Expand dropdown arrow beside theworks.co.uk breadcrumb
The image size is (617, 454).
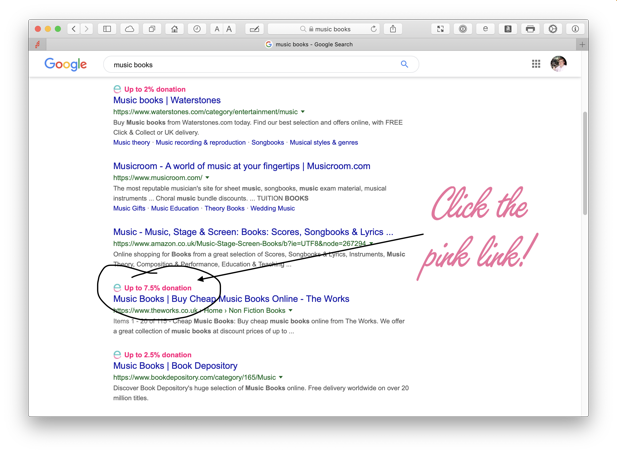[290, 310]
